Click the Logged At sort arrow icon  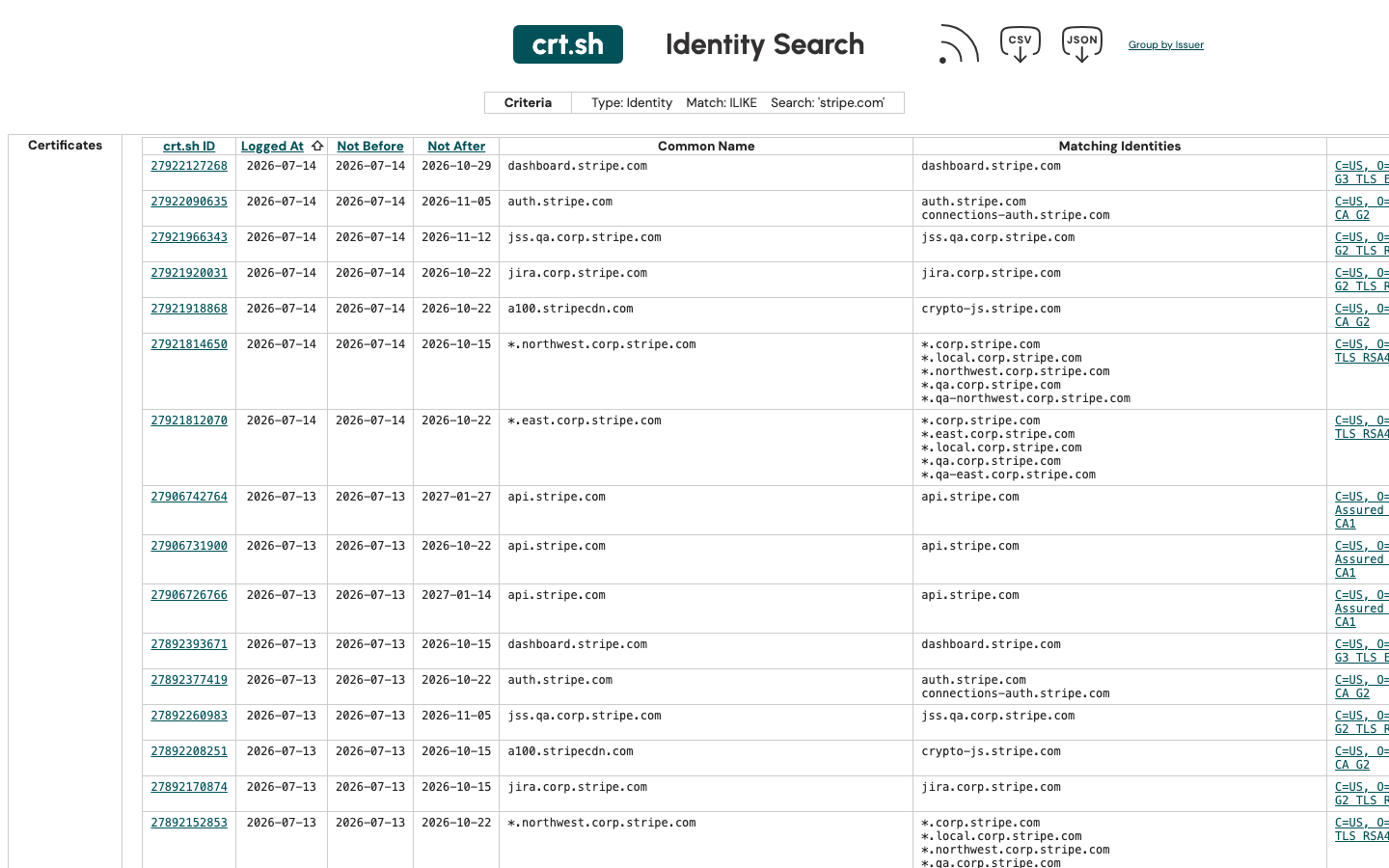point(317,147)
